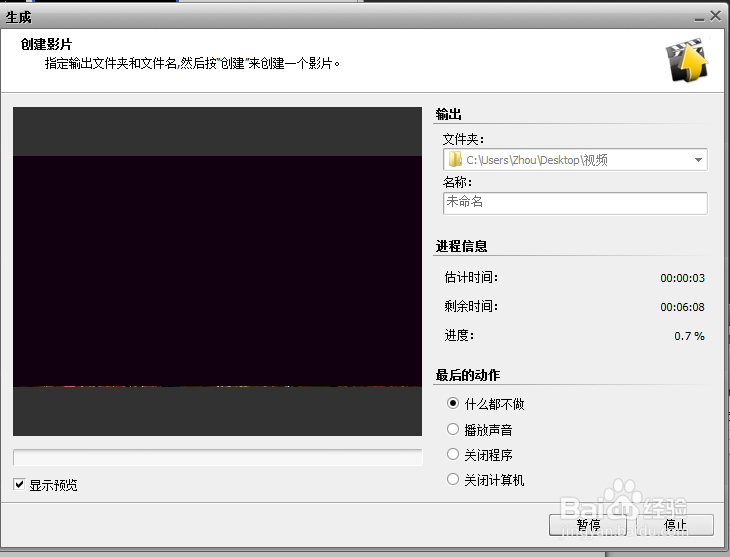Uncheck the 显示预览 checkbox

19,484
